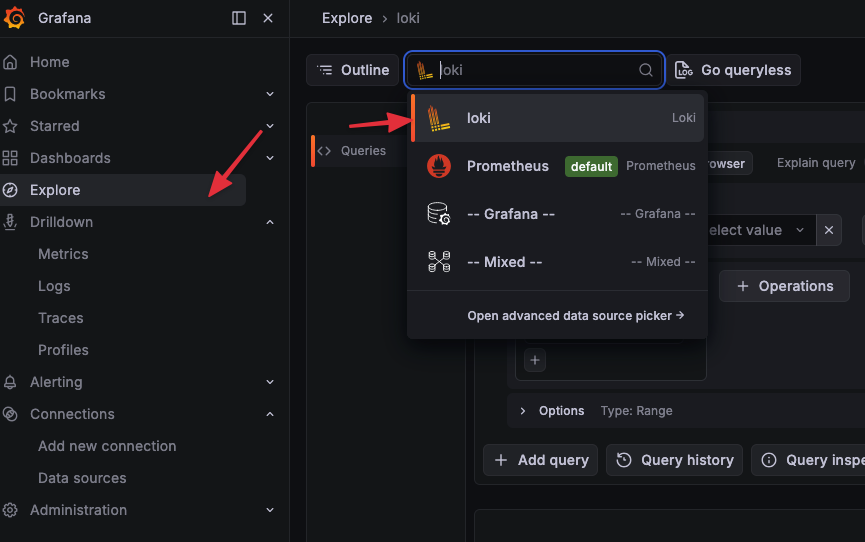Expand the Options row for query type
Image resolution: width=865 pixels, height=542 pixels.
[522, 411]
